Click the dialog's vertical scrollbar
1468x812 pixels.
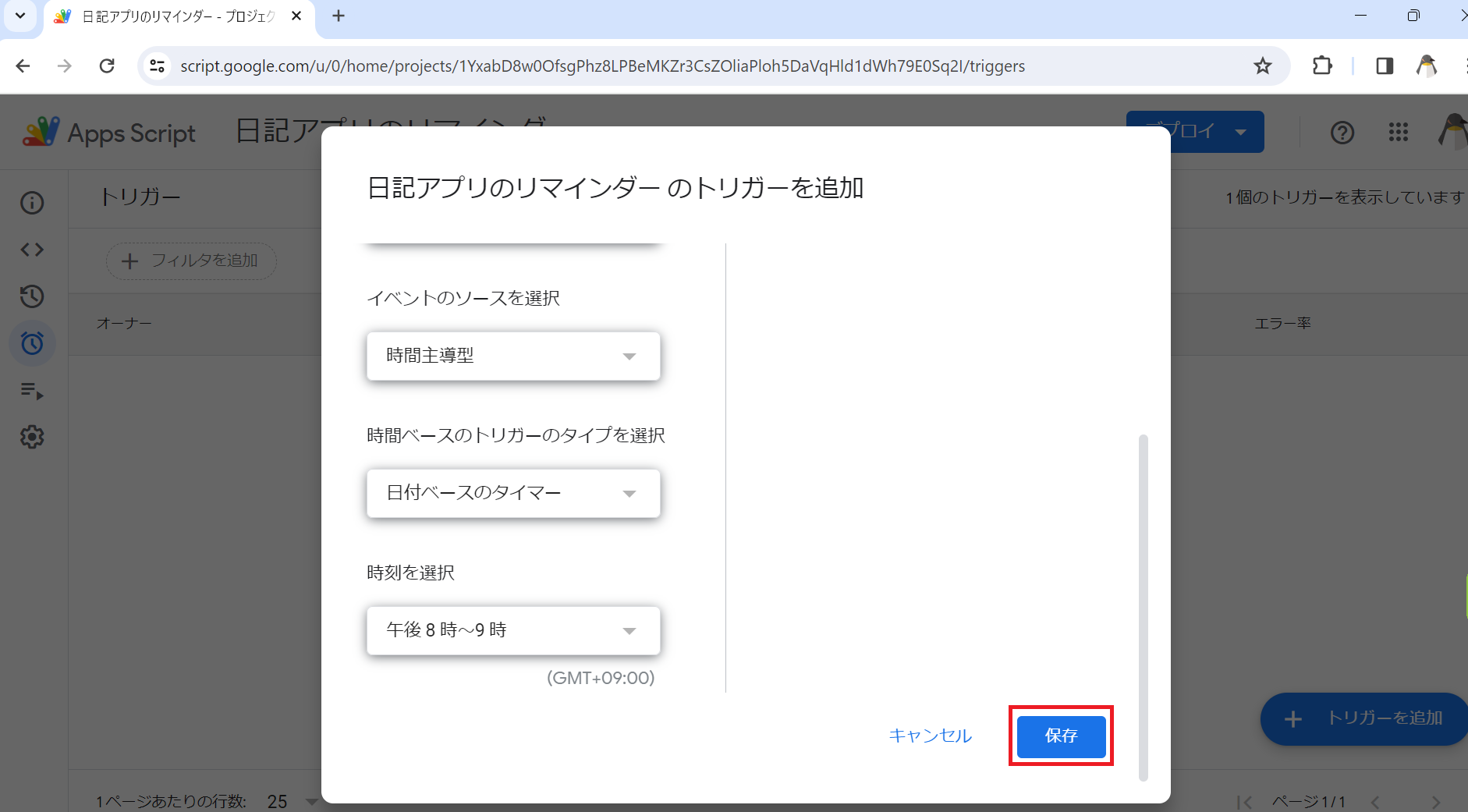pos(1144,607)
